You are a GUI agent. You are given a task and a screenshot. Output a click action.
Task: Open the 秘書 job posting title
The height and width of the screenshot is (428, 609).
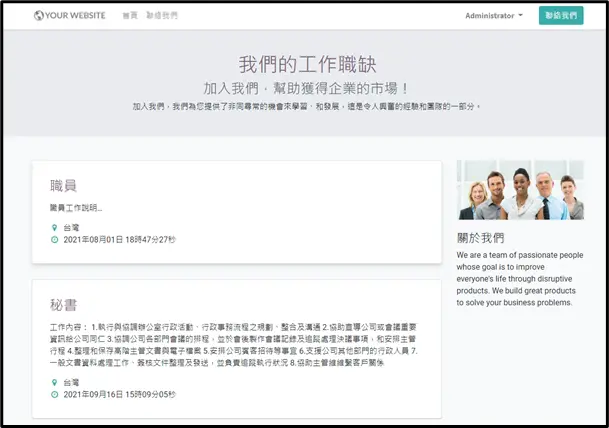(x=63, y=305)
